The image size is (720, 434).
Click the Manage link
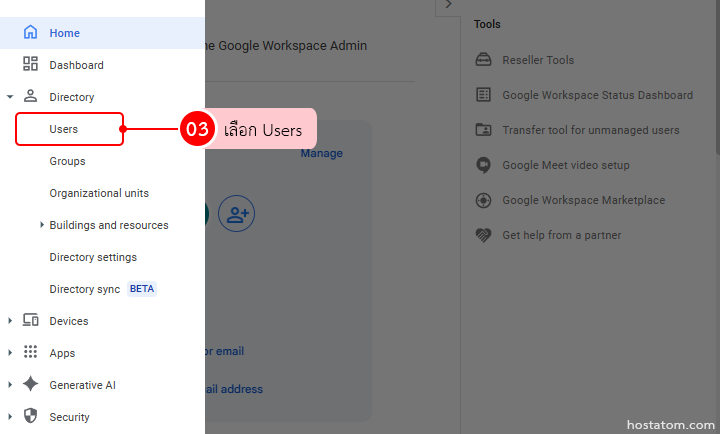tap(321, 153)
